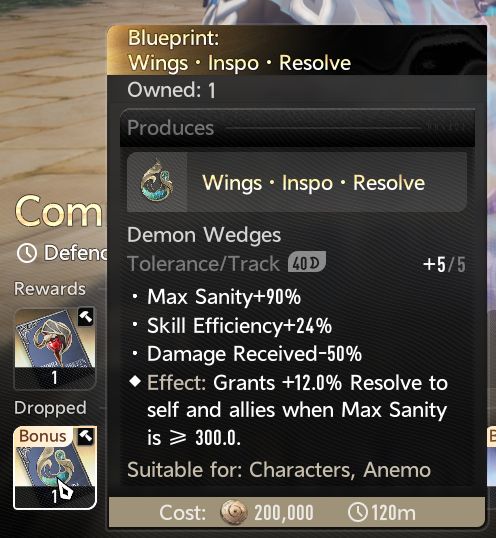Click the Rewards section label

click(x=50, y=289)
